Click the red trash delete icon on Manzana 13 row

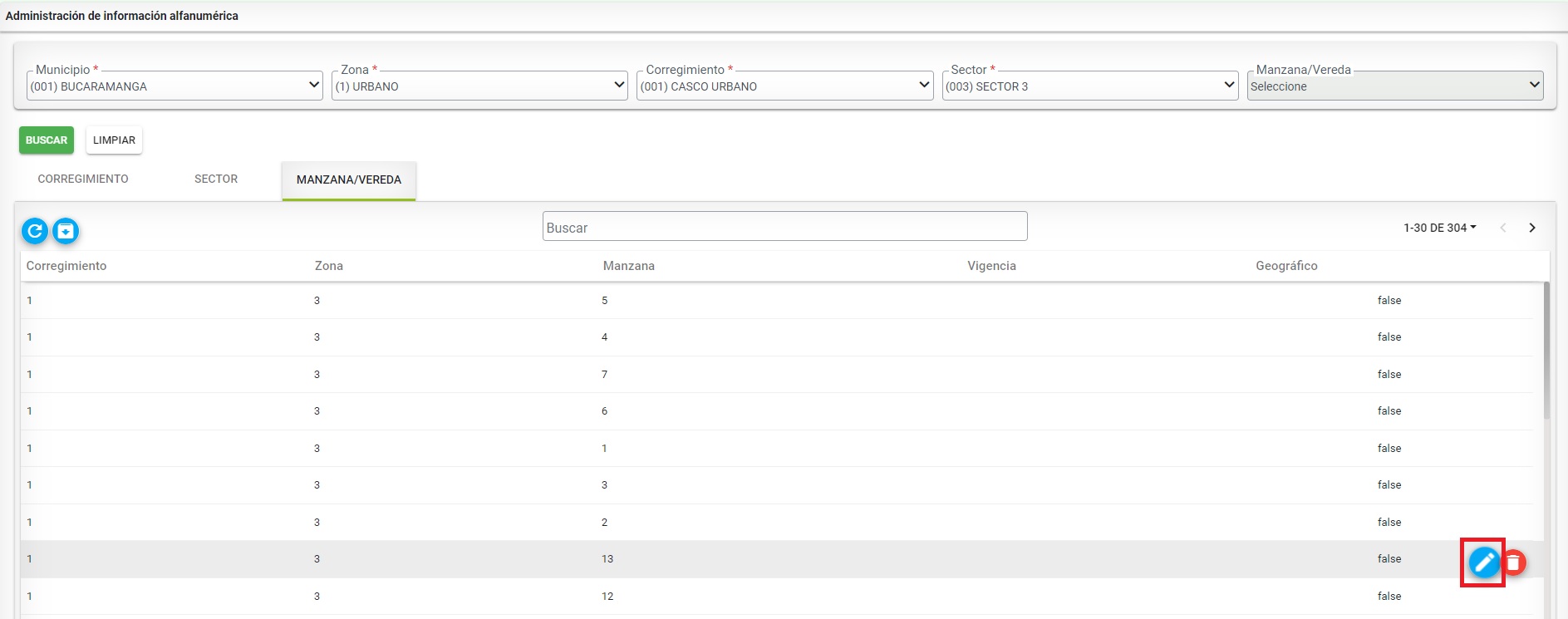[1514, 563]
